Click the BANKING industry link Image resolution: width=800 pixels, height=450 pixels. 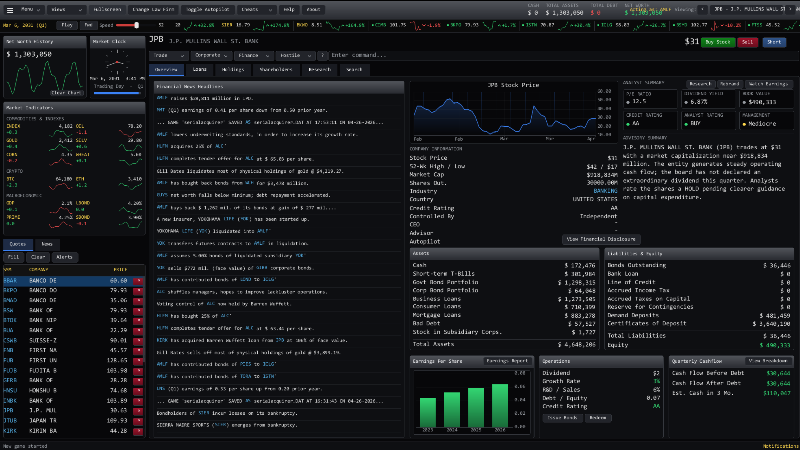tap(605, 191)
